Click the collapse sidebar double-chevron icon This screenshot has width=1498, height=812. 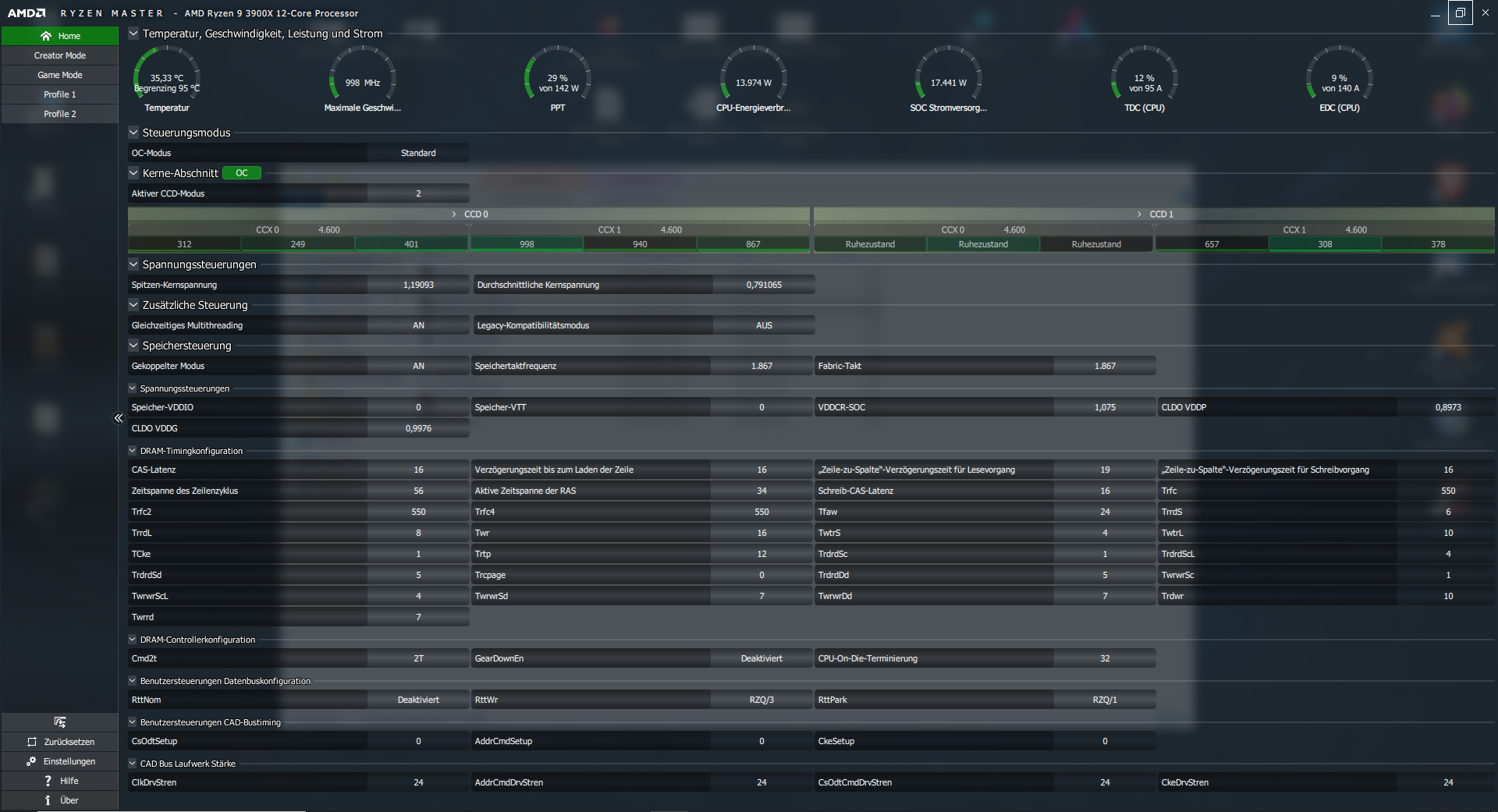click(119, 418)
